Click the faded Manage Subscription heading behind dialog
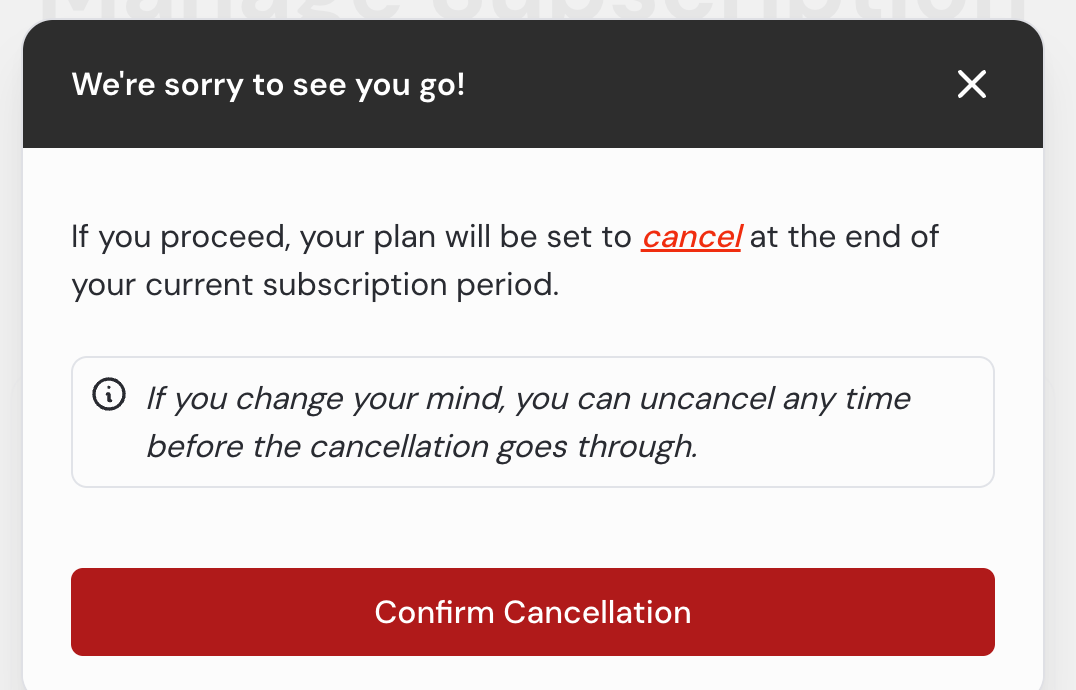The image size is (1076, 690). [533, 9]
